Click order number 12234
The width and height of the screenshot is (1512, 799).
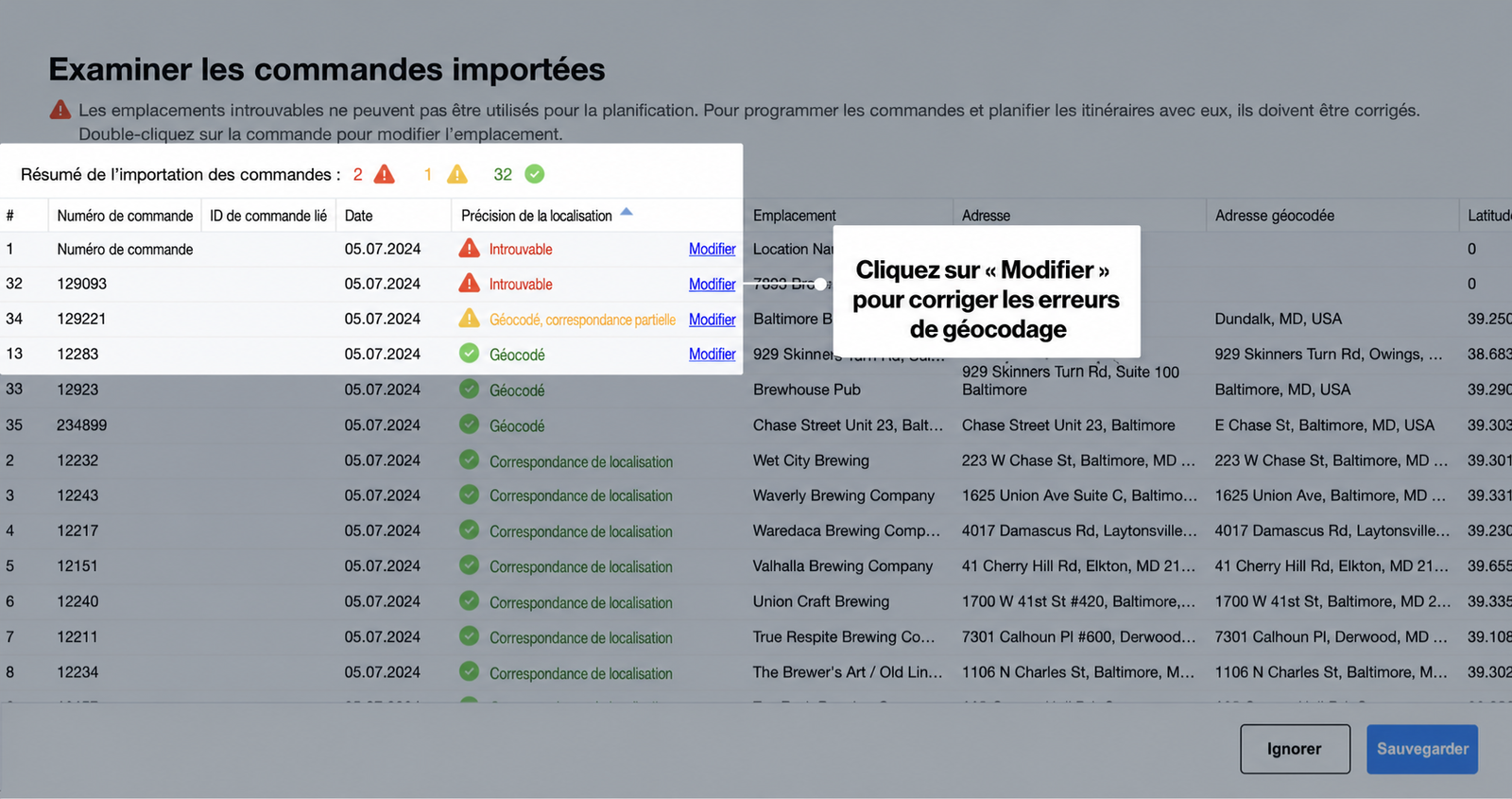(77, 672)
